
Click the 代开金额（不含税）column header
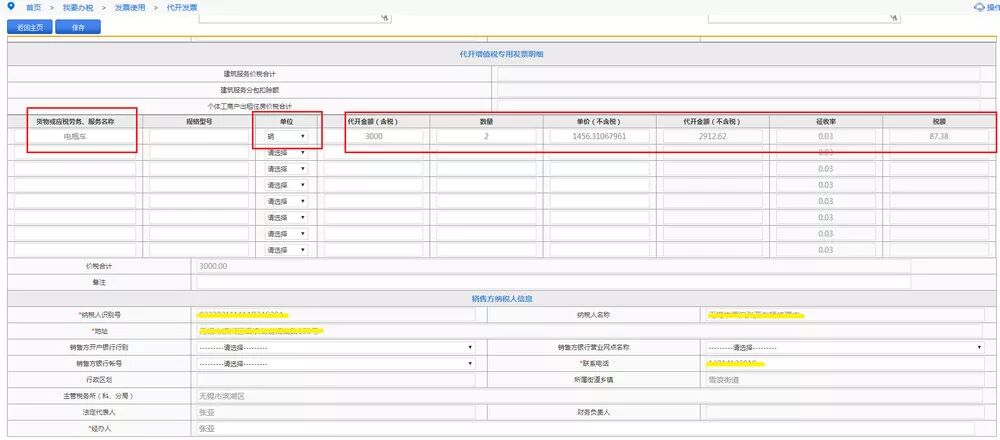[x=712, y=121]
